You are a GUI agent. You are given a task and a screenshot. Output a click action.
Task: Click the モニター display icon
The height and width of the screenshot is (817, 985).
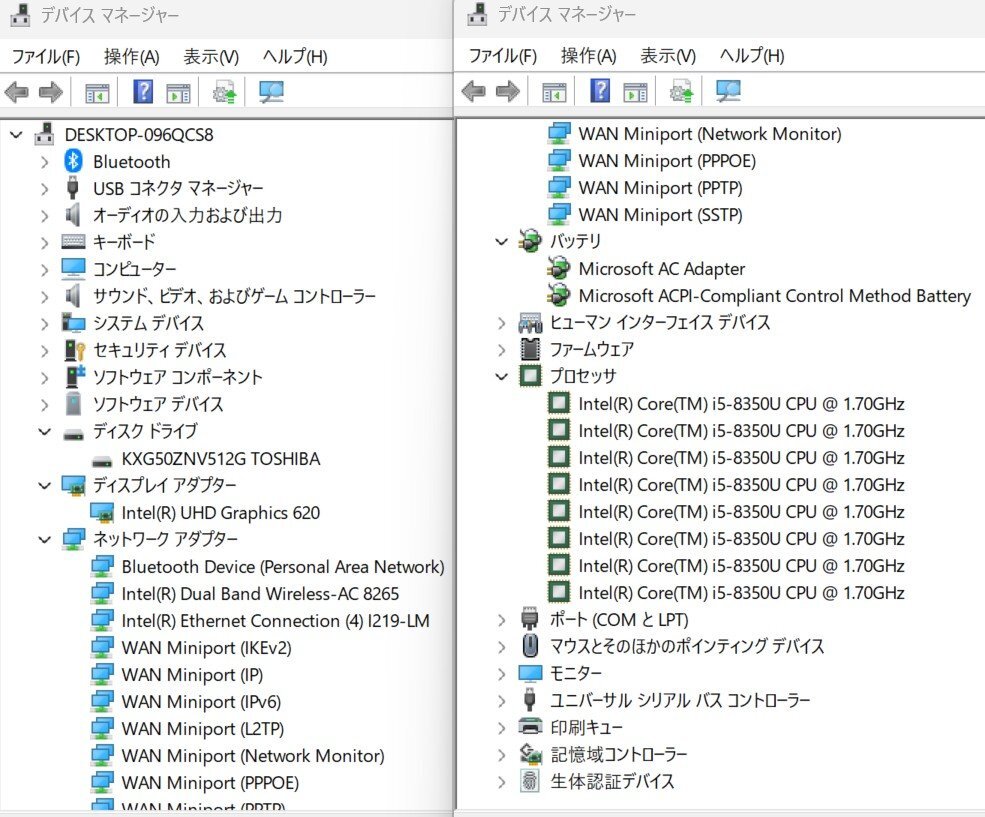530,673
